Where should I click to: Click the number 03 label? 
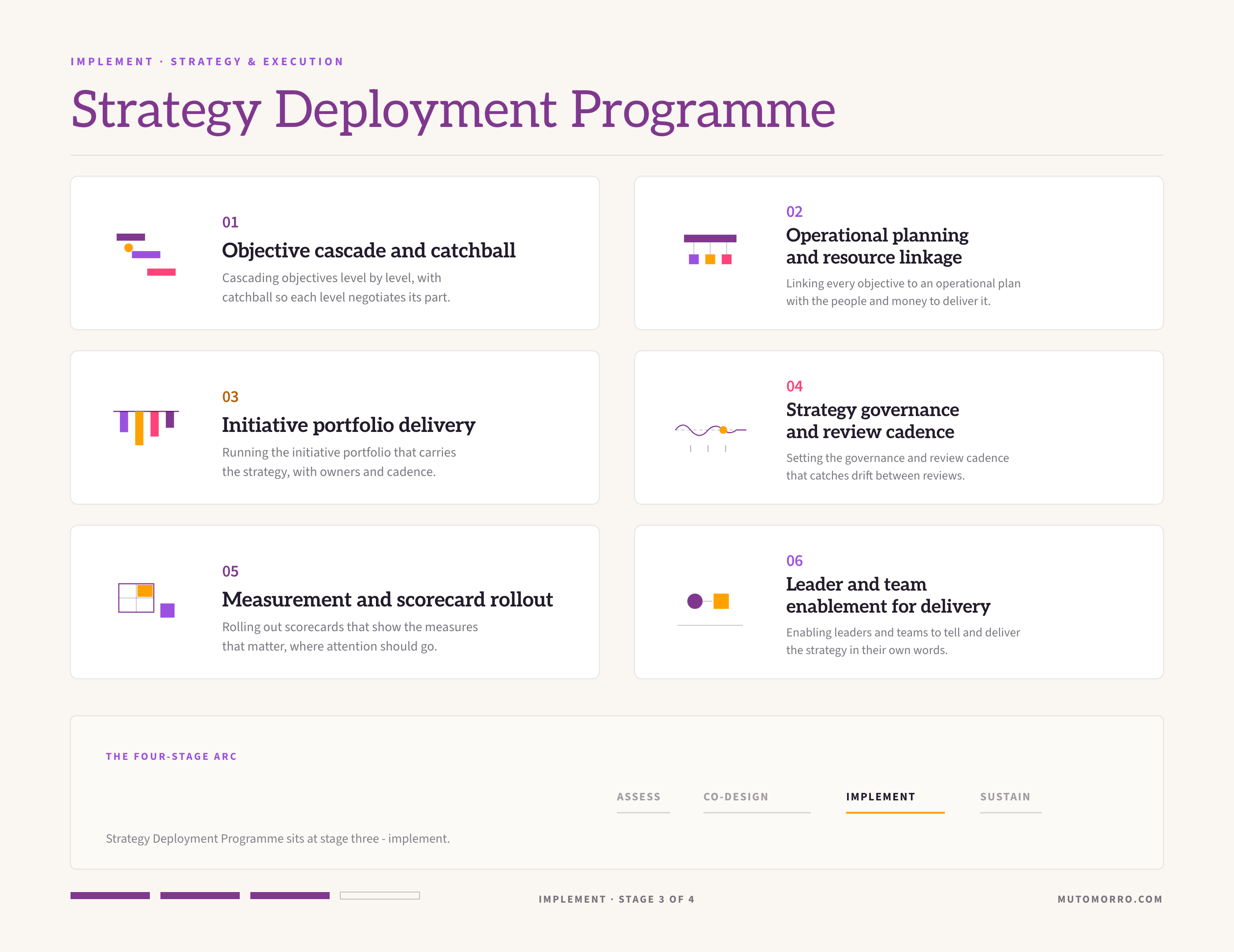(x=230, y=397)
